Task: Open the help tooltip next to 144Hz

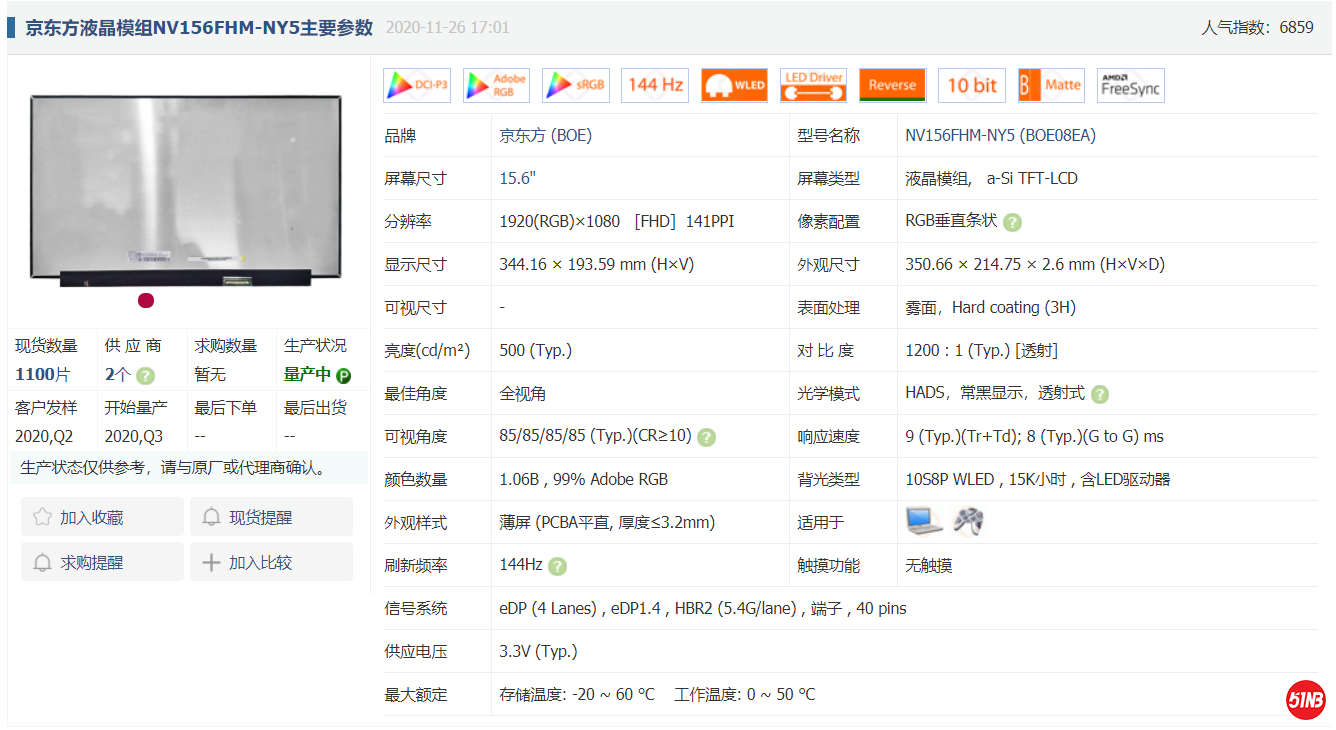Action: pos(558,566)
